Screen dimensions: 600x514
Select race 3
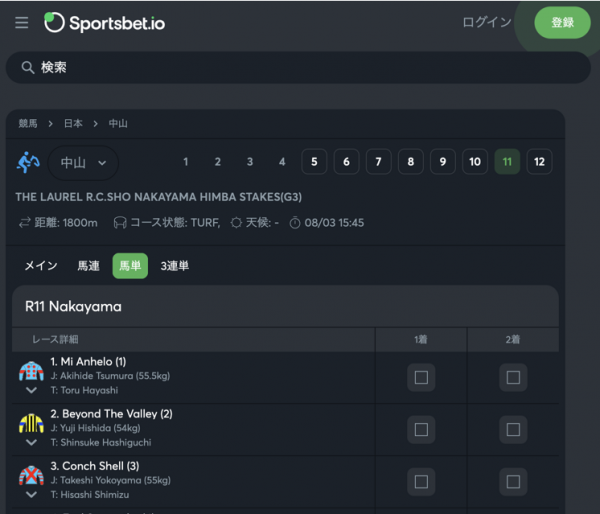(250, 162)
